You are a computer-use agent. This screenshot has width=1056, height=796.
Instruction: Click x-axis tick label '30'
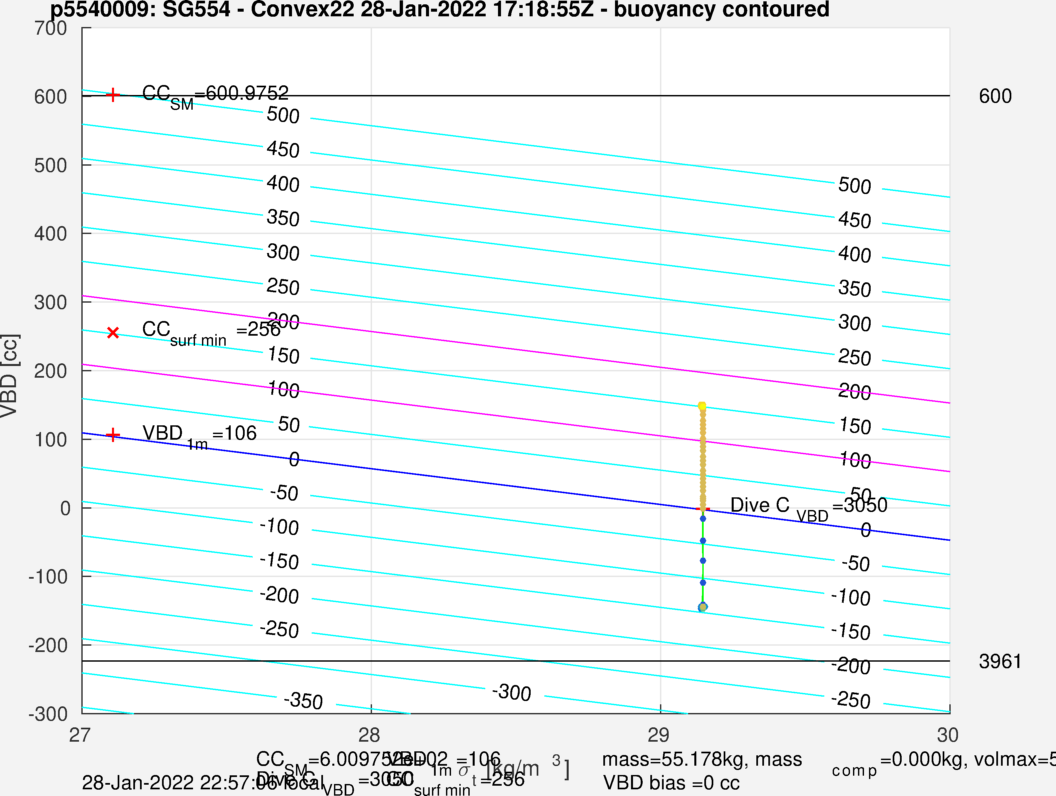coord(948,734)
